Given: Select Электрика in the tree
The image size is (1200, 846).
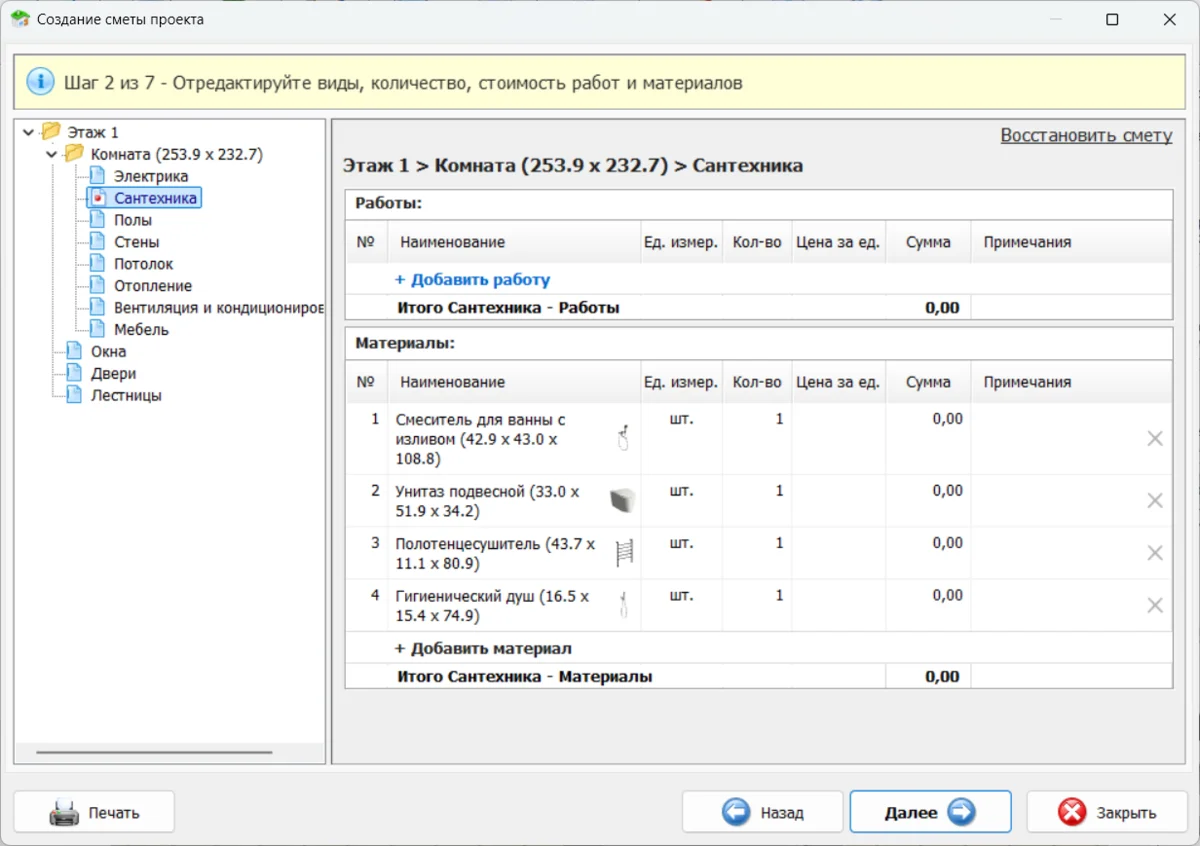Looking at the screenshot, I should [x=151, y=176].
